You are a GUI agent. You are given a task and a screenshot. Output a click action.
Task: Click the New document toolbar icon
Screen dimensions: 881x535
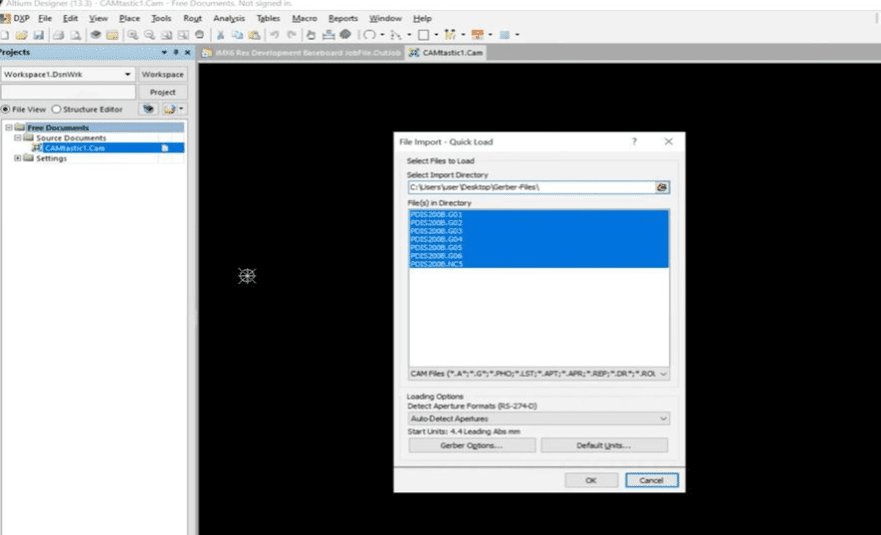(x=4, y=35)
